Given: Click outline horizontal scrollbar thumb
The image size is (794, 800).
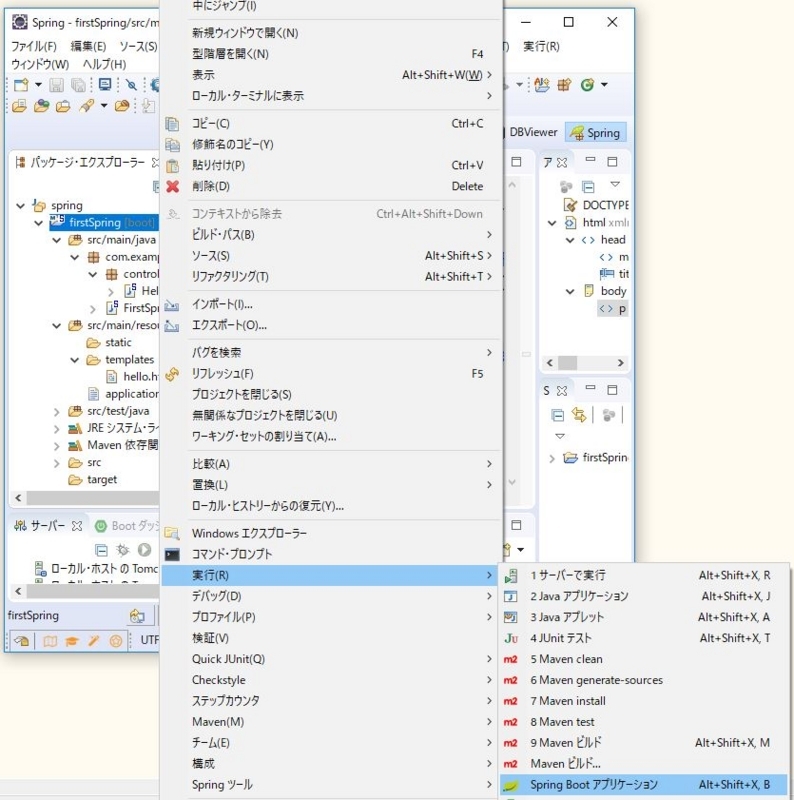Looking at the screenshot, I should click(567, 363).
